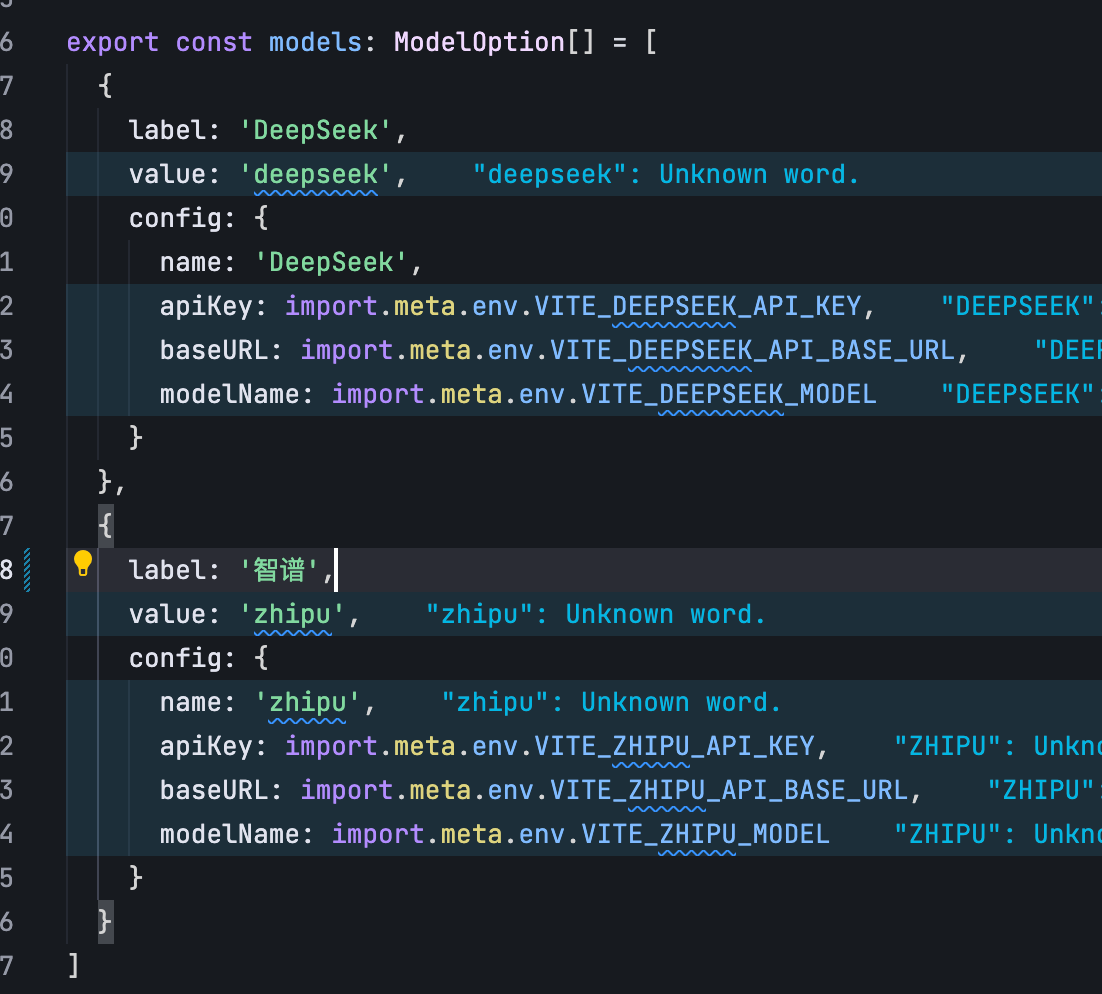
Task: Click the VITE_DEEPSEEK_MODEL variable
Action: coord(729,394)
